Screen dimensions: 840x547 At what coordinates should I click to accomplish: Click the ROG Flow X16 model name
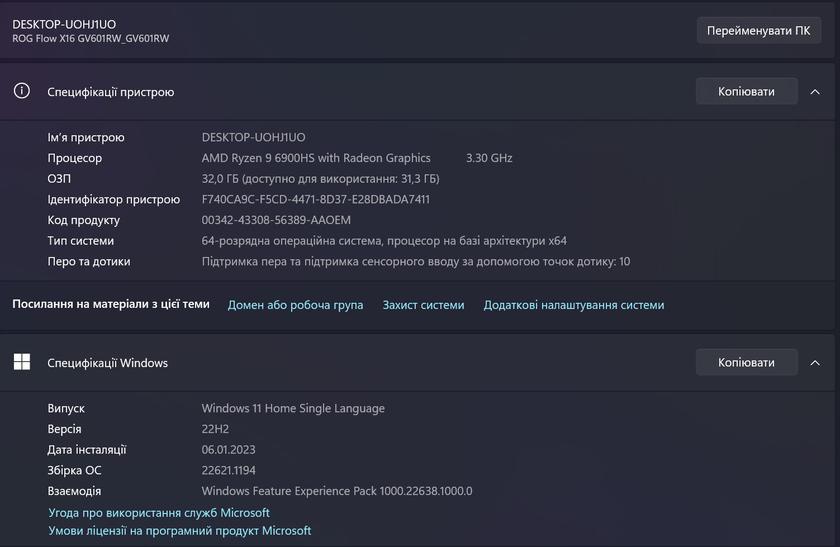pyautogui.click(x=91, y=38)
